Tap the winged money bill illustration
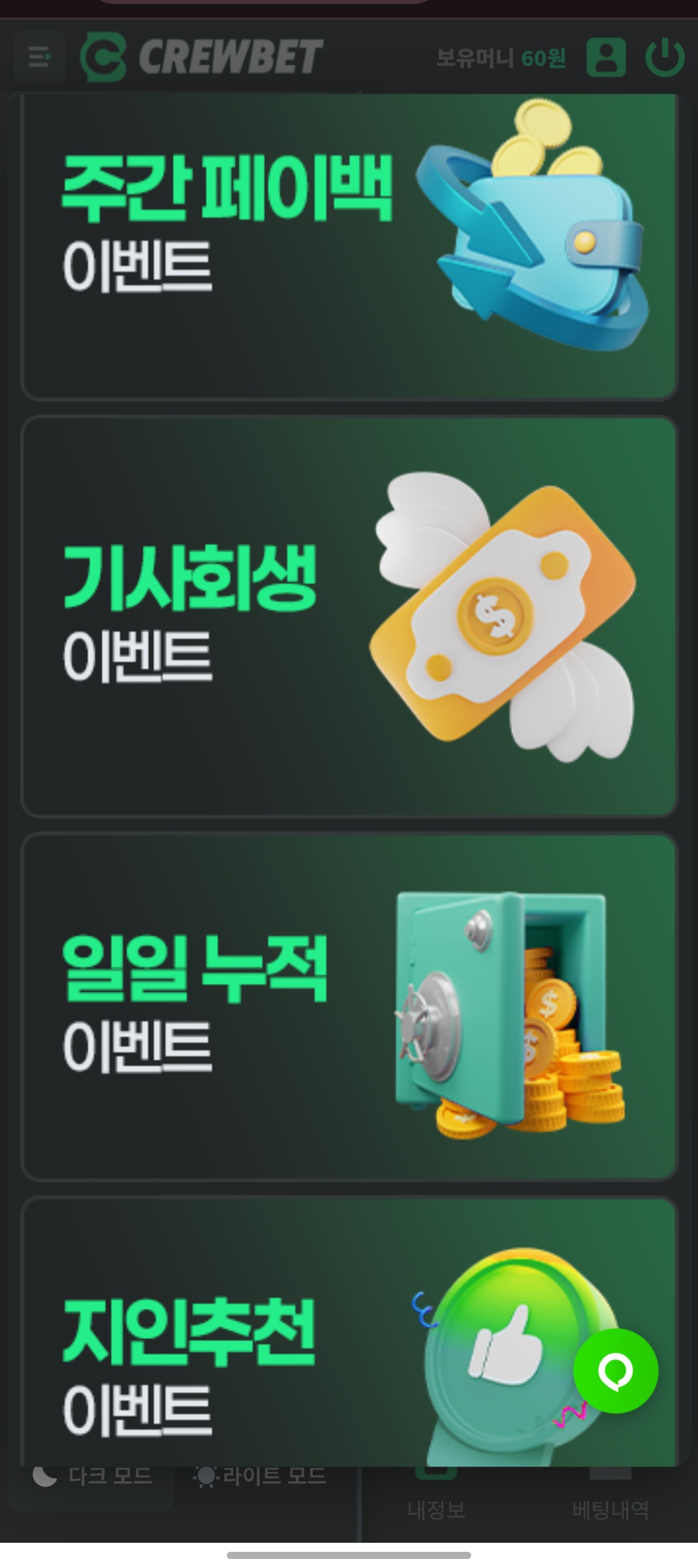 (503, 617)
